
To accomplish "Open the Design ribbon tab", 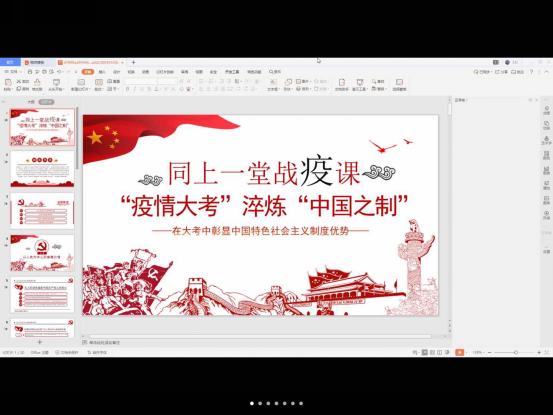I will 116,72.
